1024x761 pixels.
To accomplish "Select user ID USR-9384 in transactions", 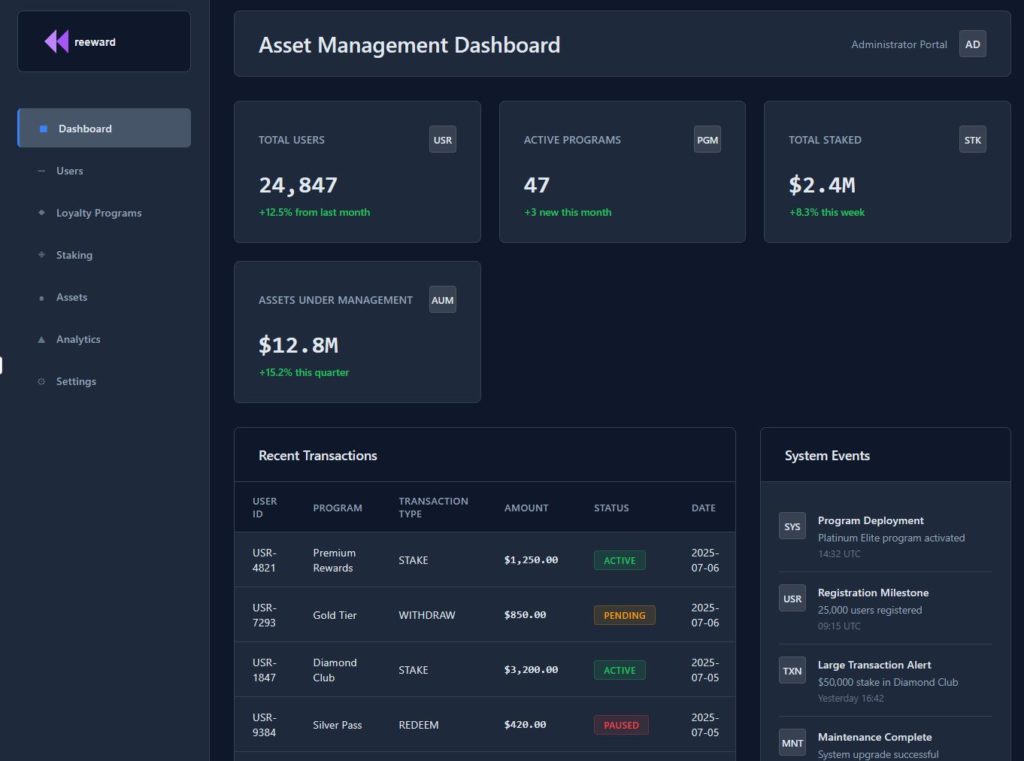I will pos(264,725).
